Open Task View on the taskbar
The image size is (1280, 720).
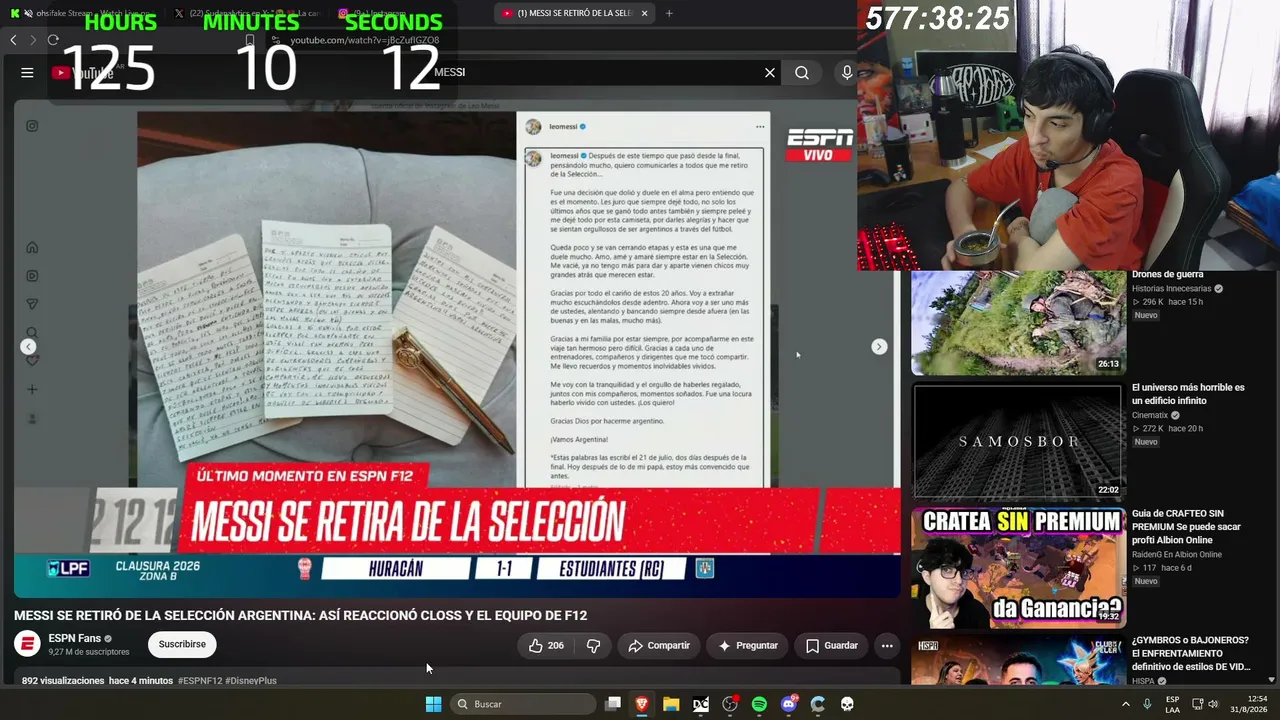click(613, 704)
